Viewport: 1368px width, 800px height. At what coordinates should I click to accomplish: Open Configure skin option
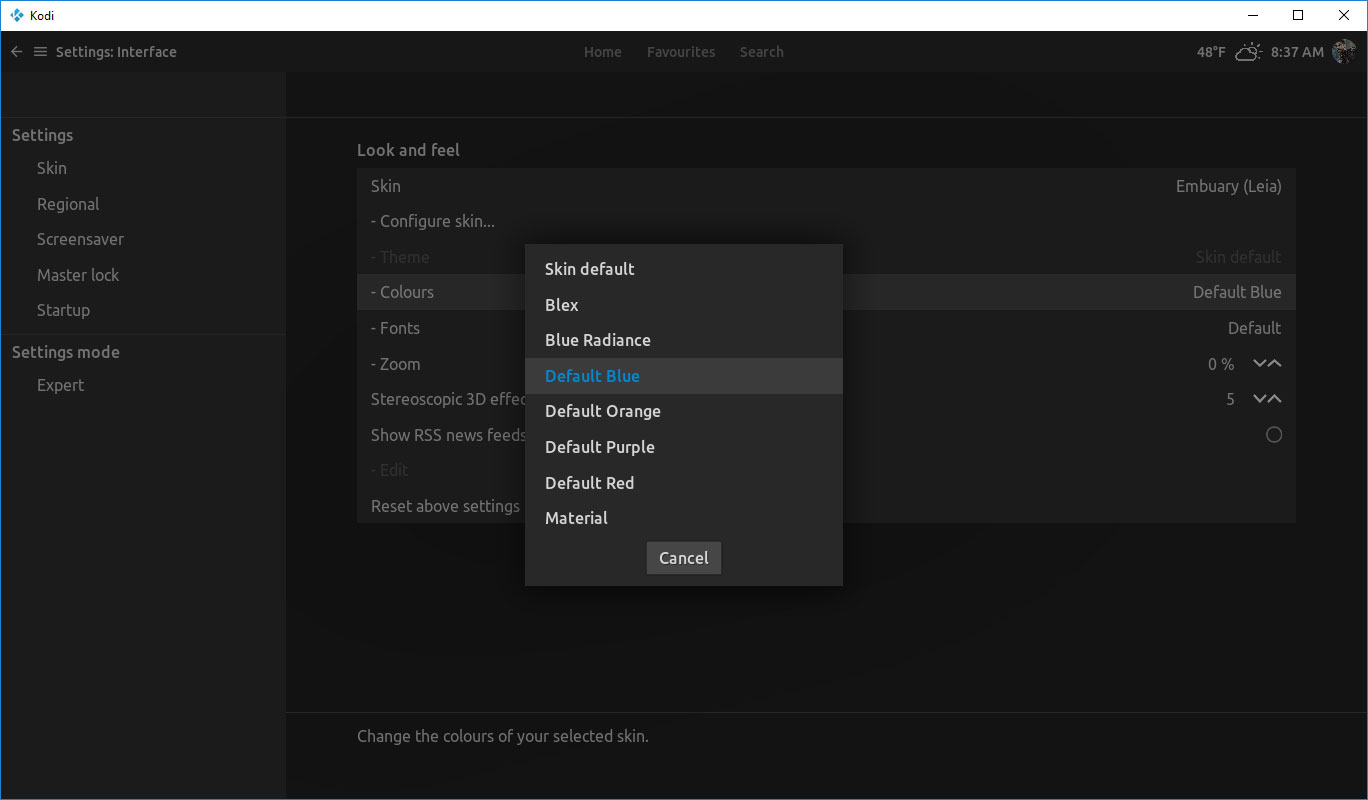pyautogui.click(x=826, y=221)
